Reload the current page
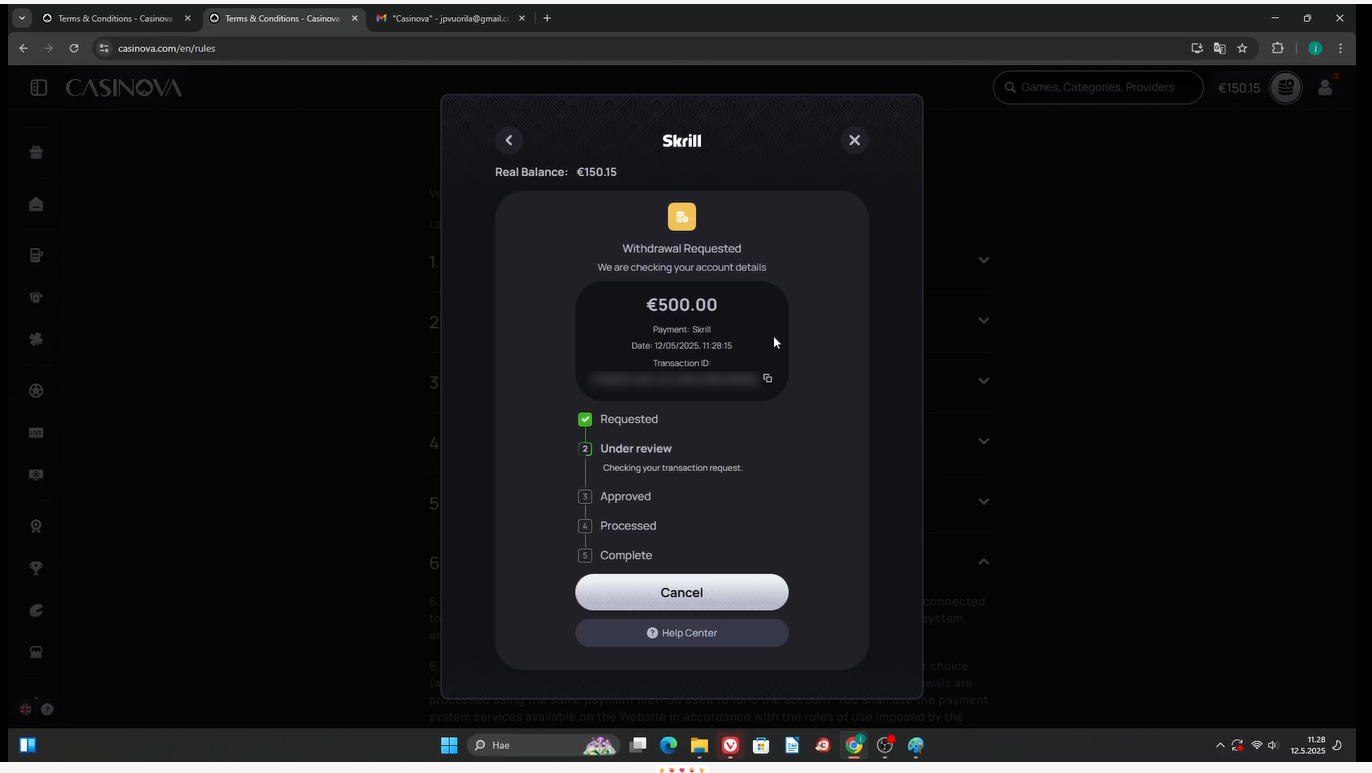Image resolution: width=1372 pixels, height=773 pixels. point(74,48)
